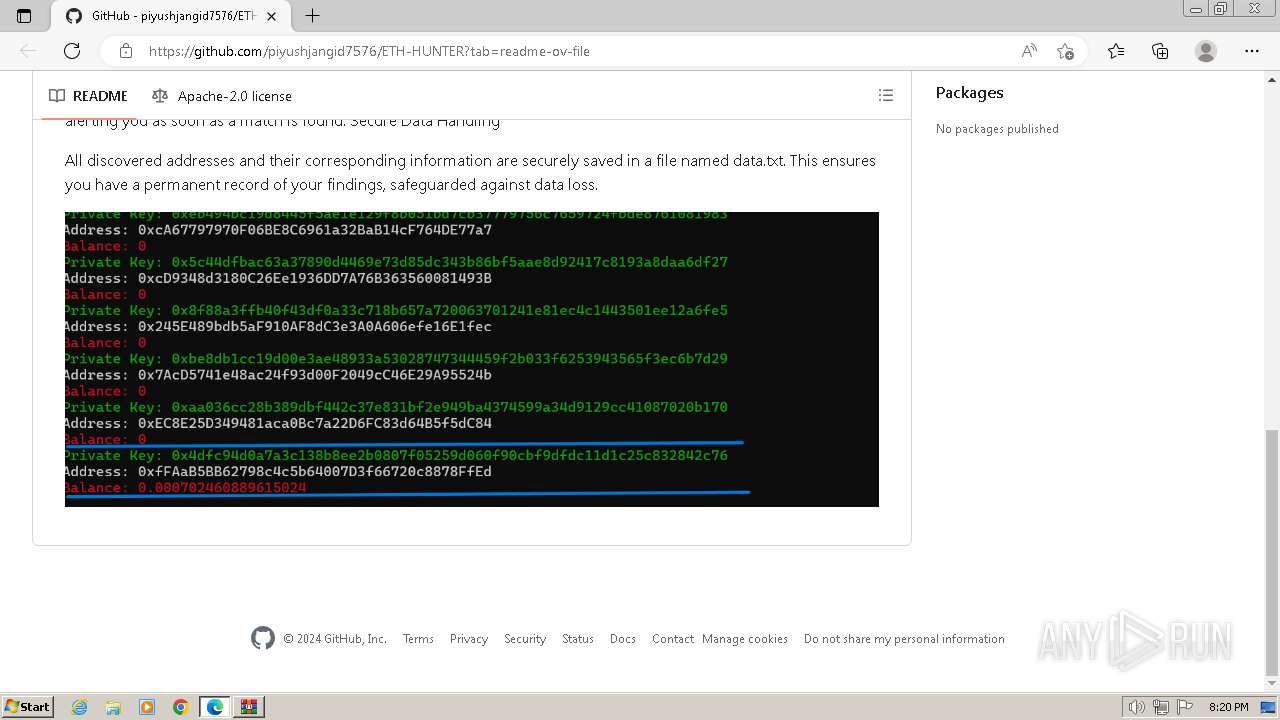Open the Status footer link
The height and width of the screenshot is (720, 1280).
578,639
